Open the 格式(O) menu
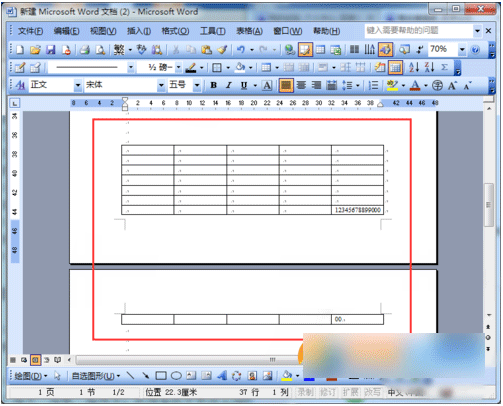The height and width of the screenshot is (406, 503). 175,31
